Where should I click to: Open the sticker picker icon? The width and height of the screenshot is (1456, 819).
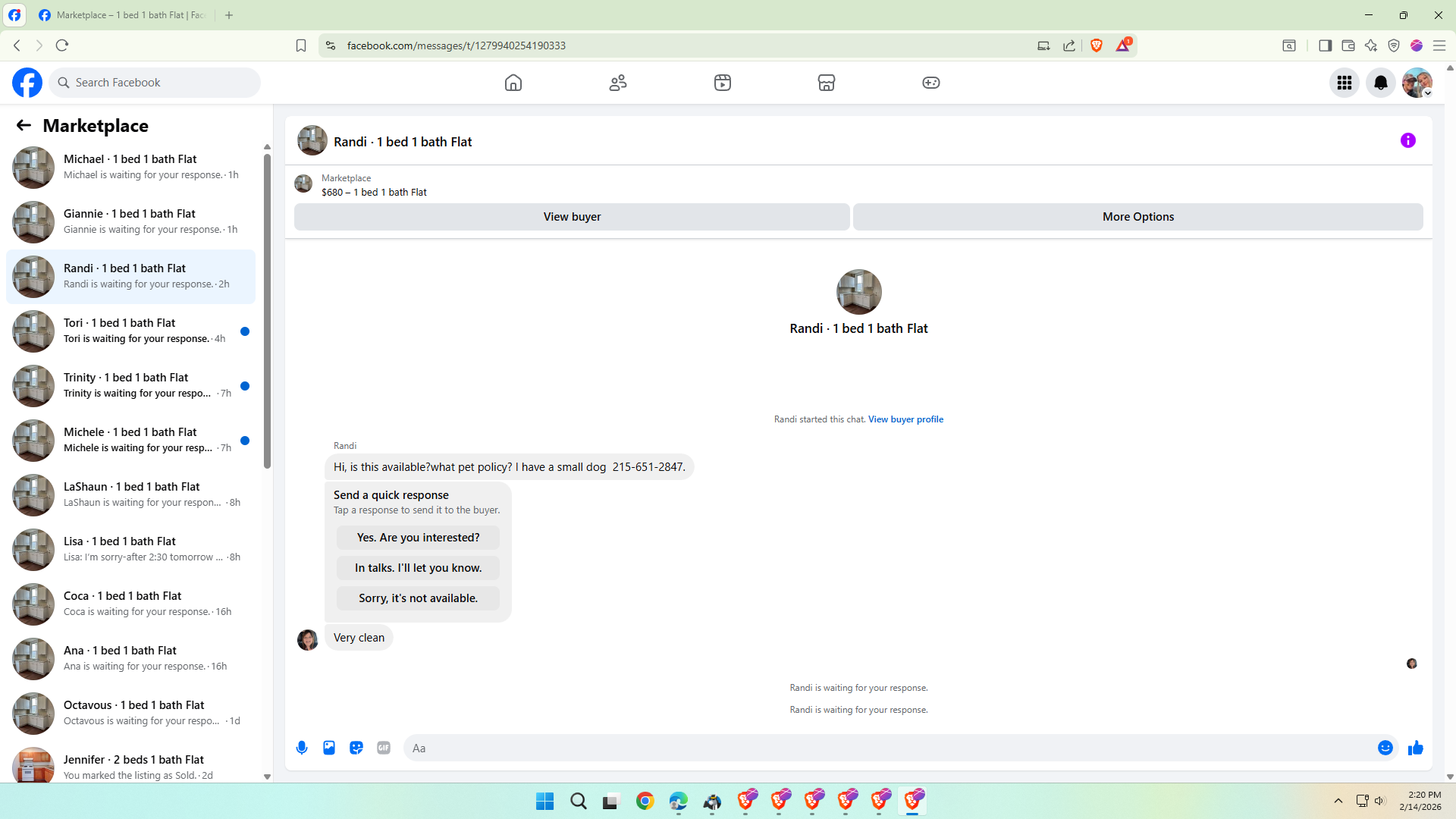(x=356, y=748)
